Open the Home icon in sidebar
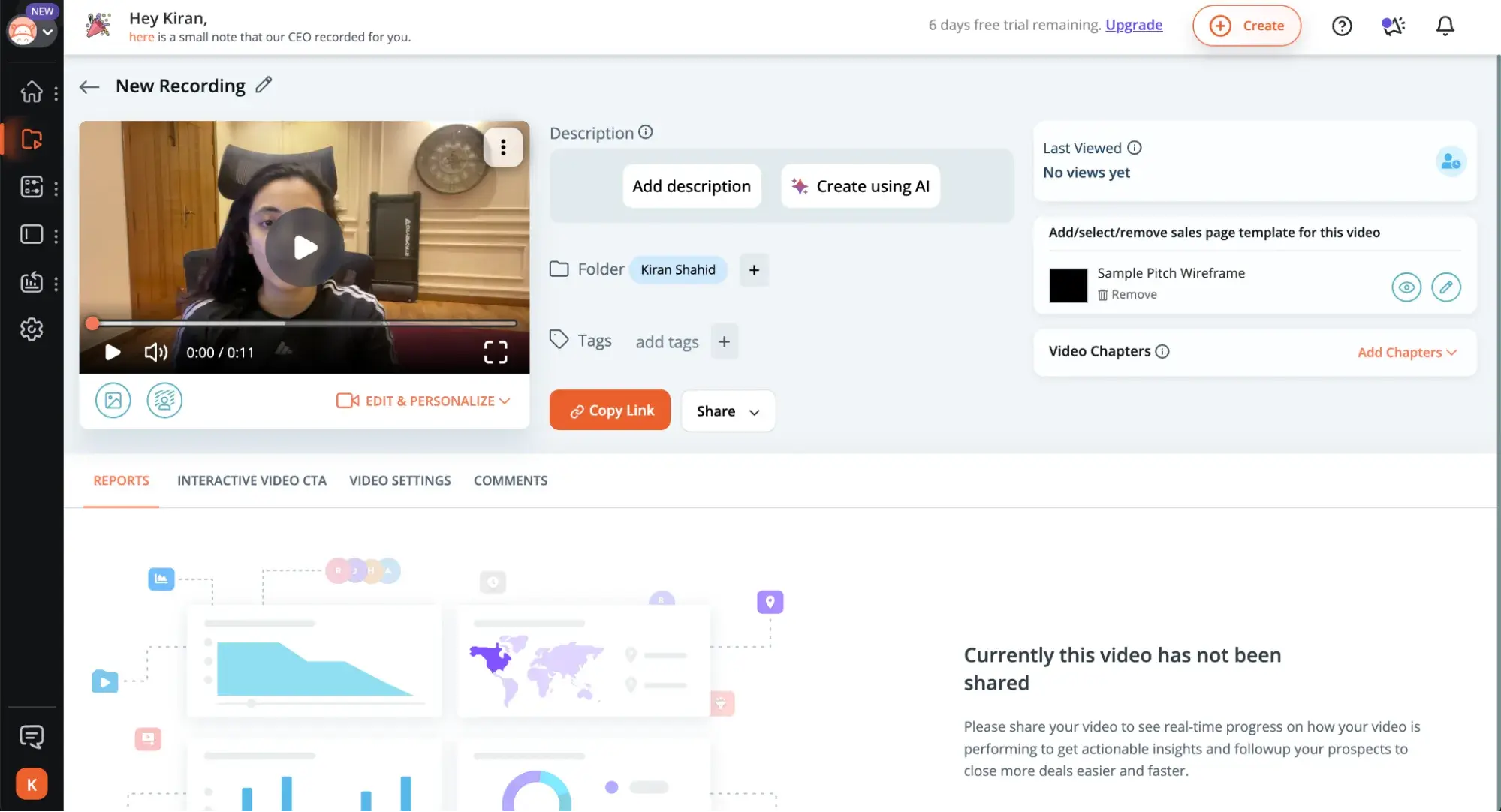The image size is (1501, 812). click(x=32, y=92)
